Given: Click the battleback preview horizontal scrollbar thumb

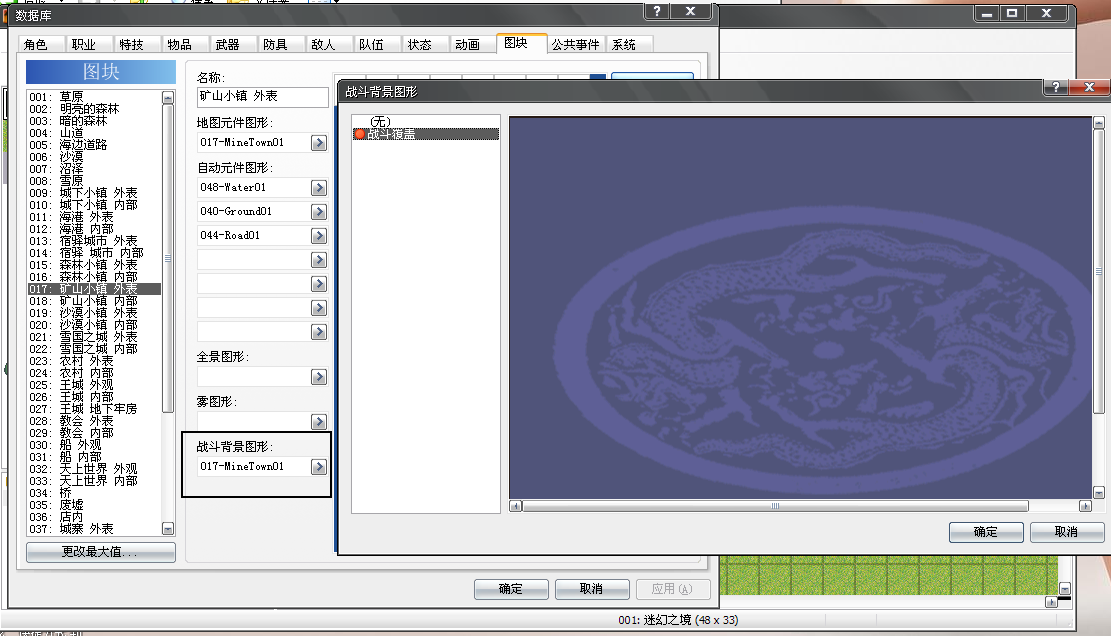Looking at the screenshot, I should click(x=776, y=506).
